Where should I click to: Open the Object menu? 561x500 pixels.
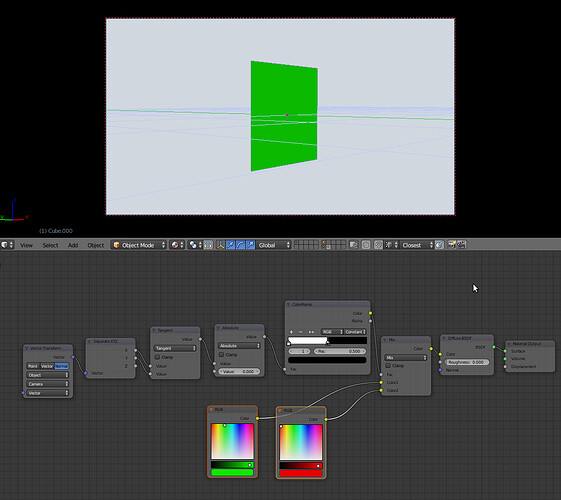tap(96, 245)
